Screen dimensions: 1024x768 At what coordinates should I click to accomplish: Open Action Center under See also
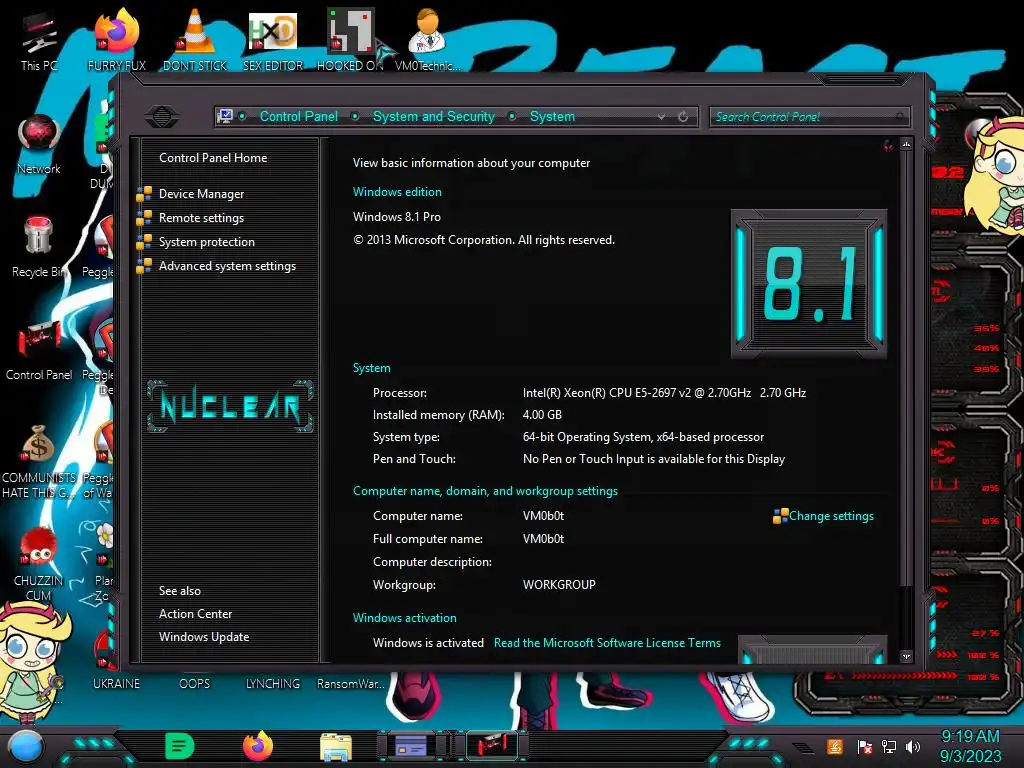point(195,614)
